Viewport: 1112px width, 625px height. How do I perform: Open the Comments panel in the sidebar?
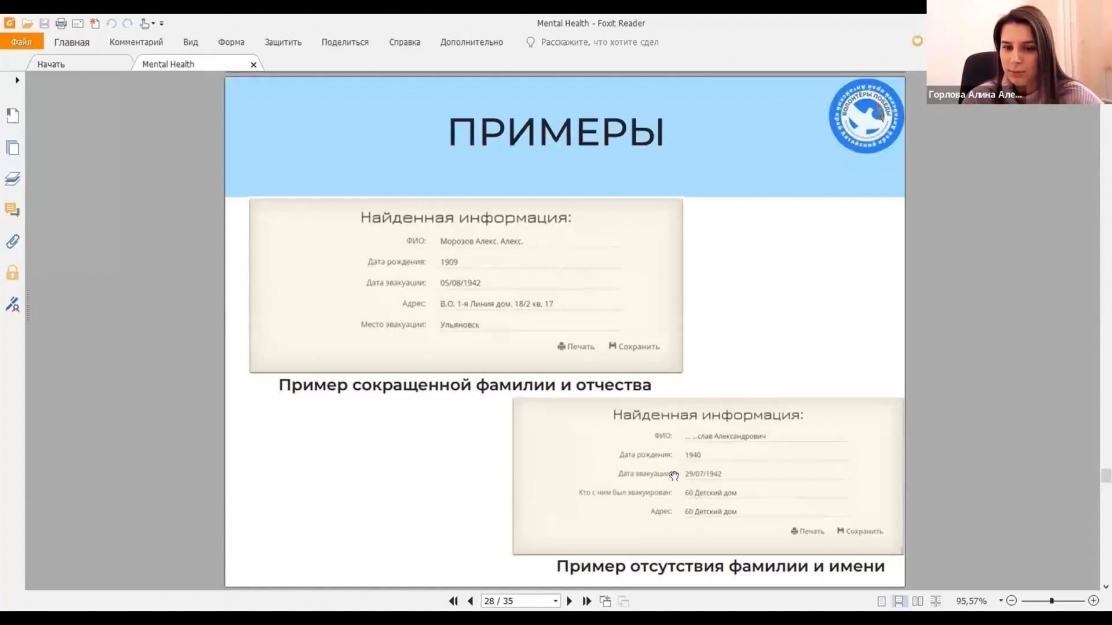click(x=13, y=210)
